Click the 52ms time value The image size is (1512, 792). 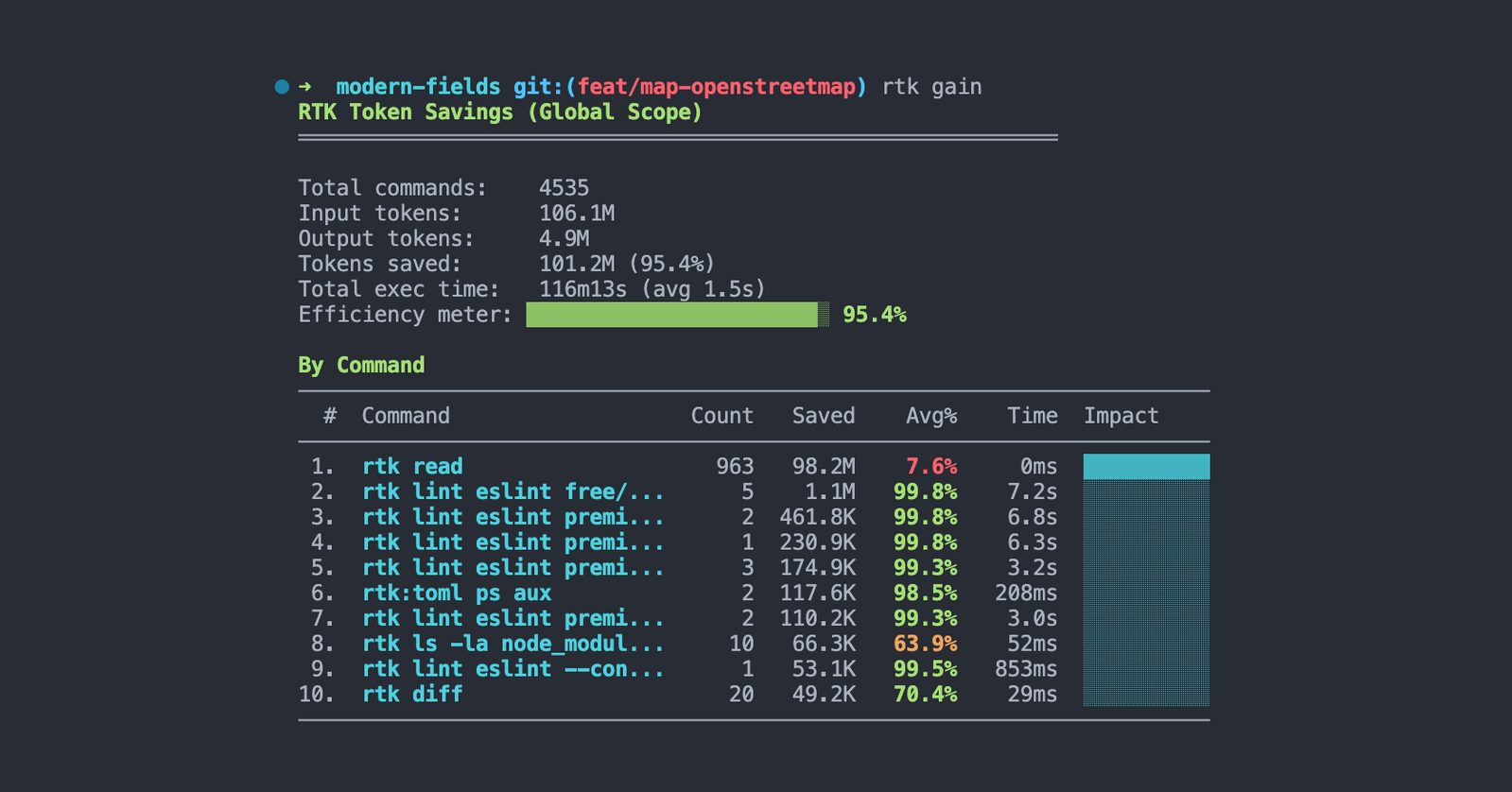(1033, 644)
